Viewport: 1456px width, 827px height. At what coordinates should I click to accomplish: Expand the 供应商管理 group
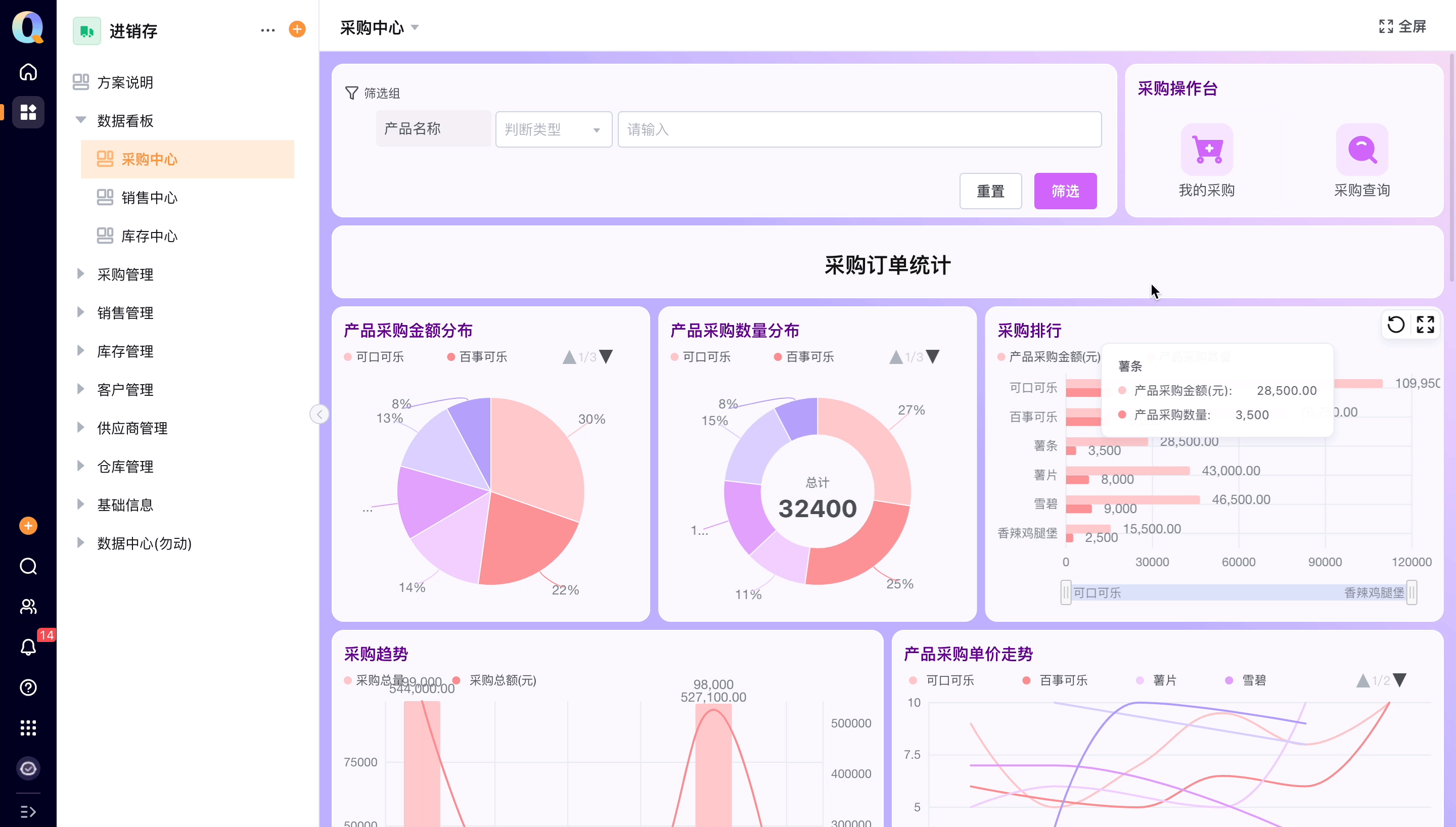pos(81,428)
